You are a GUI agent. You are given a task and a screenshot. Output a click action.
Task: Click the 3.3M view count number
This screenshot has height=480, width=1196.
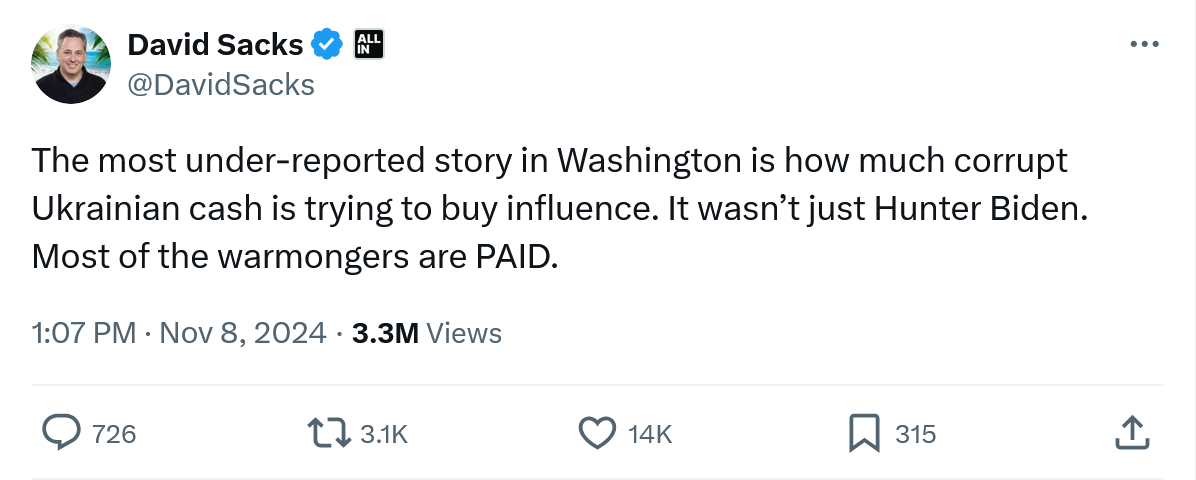(x=385, y=333)
